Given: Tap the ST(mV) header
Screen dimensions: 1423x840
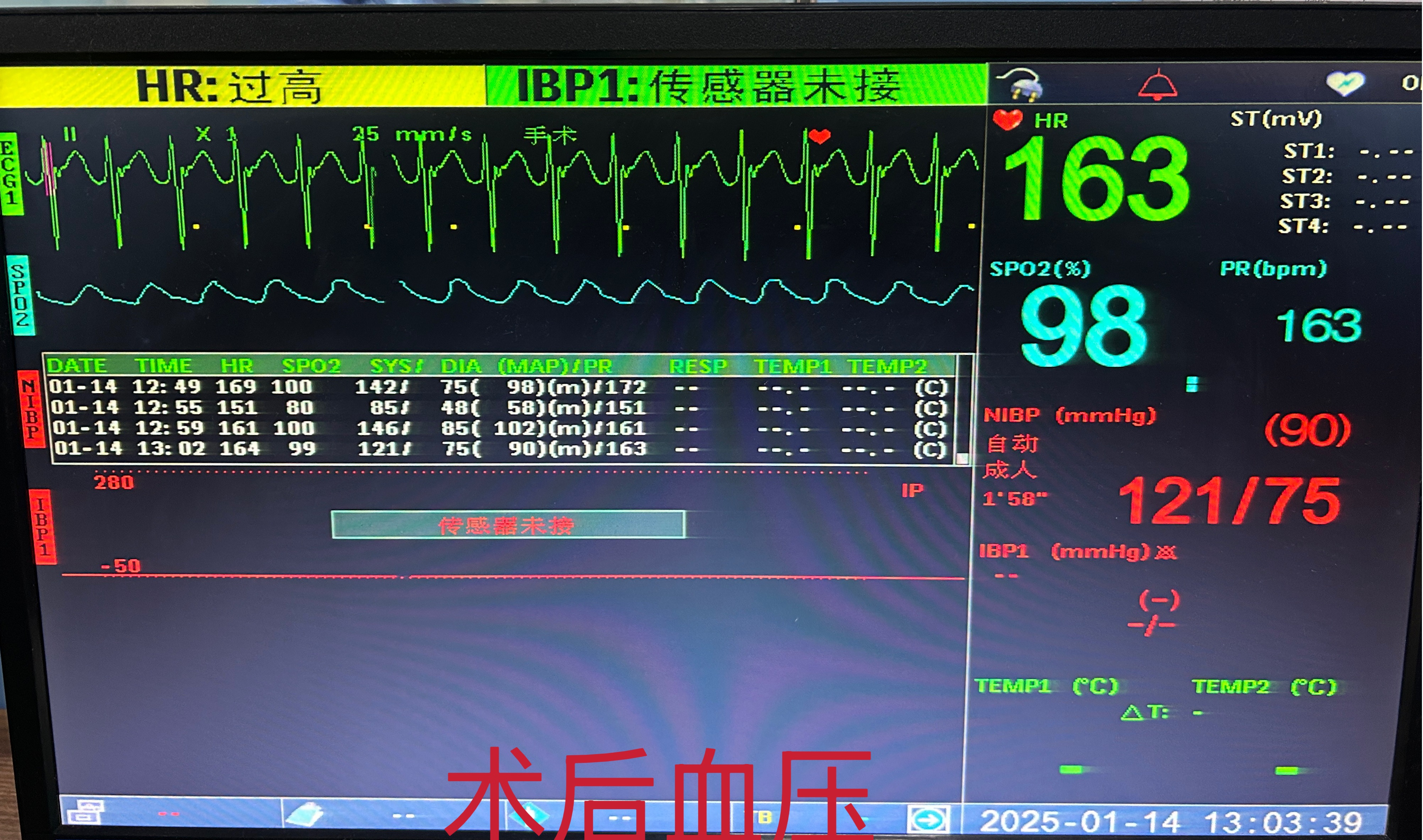Looking at the screenshot, I should 1276,119.
